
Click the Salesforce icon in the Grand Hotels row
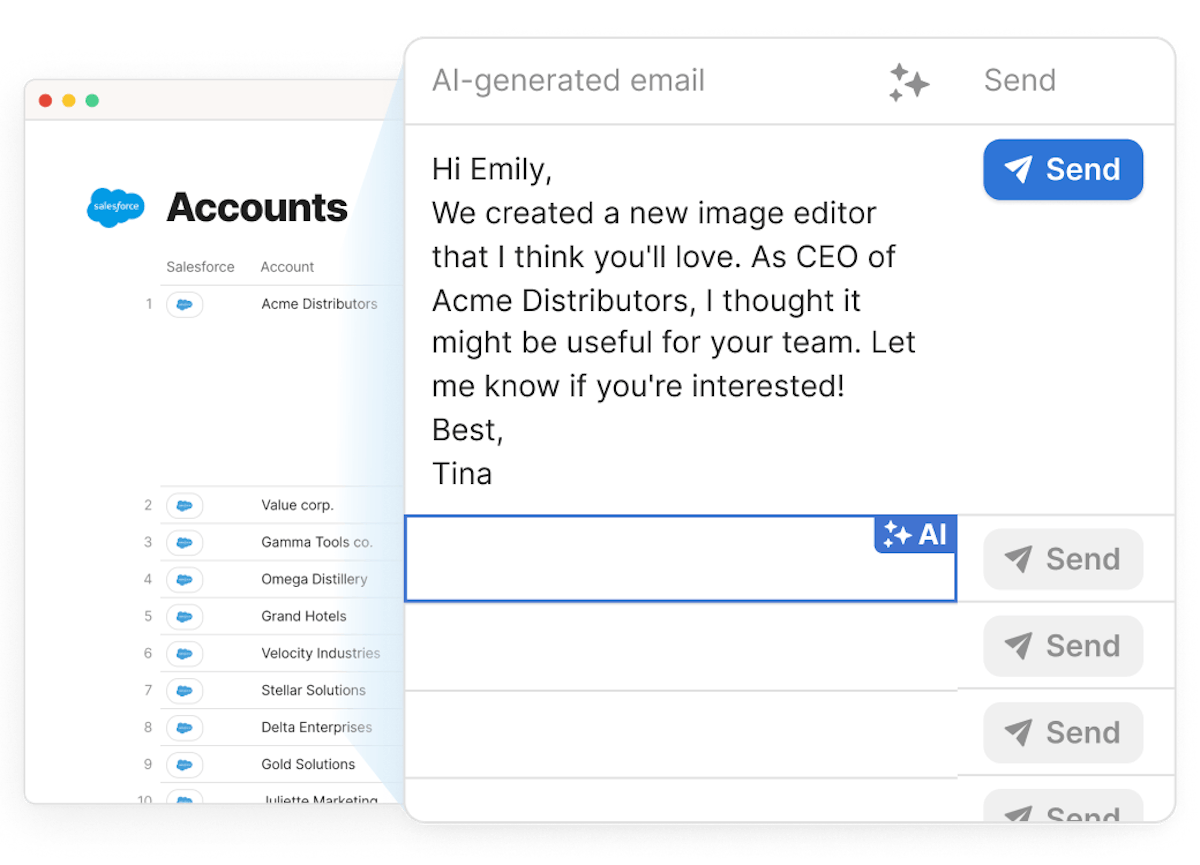[x=184, y=616]
